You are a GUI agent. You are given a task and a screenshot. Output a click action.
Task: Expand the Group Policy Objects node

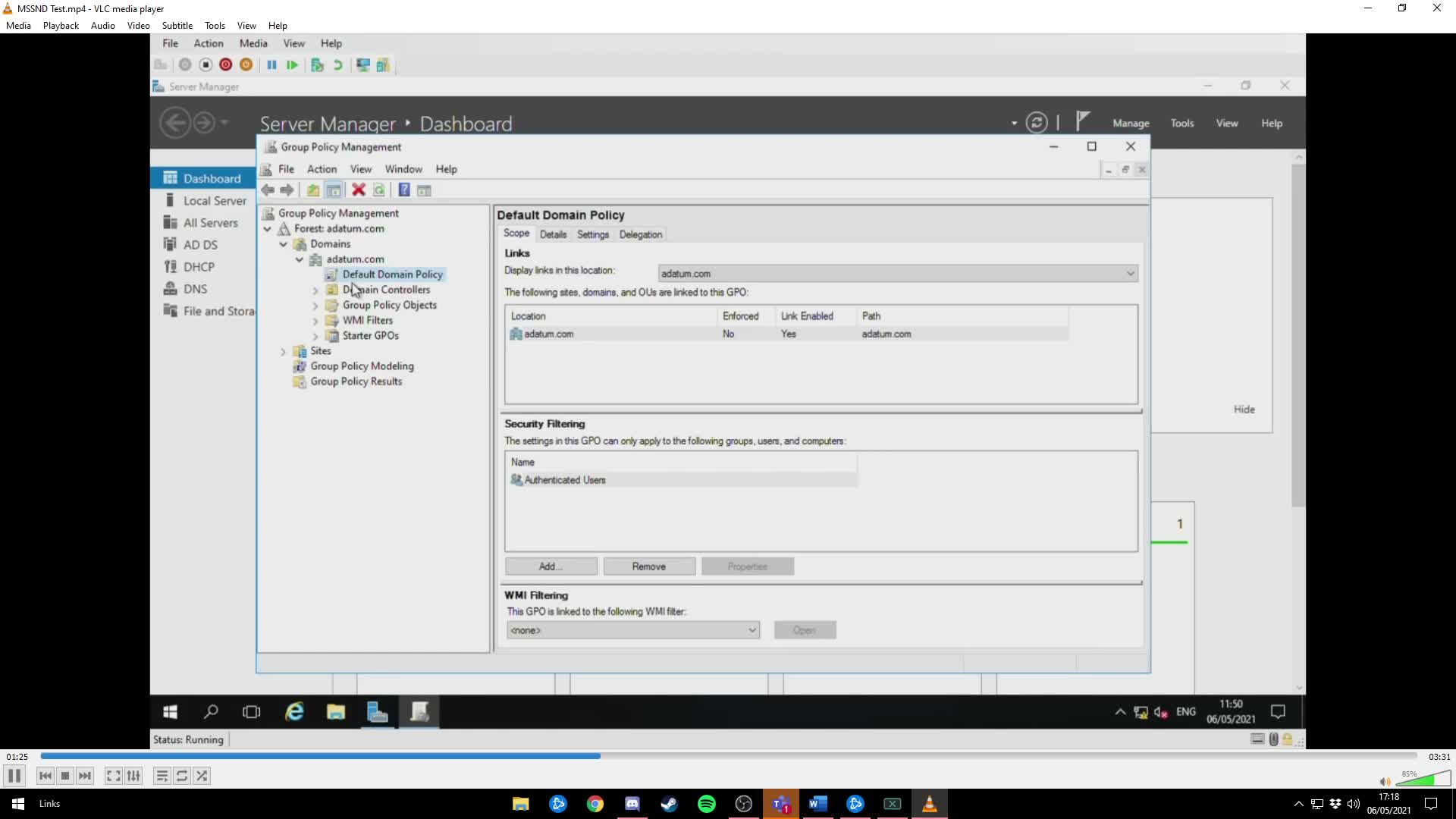(315, 306)
